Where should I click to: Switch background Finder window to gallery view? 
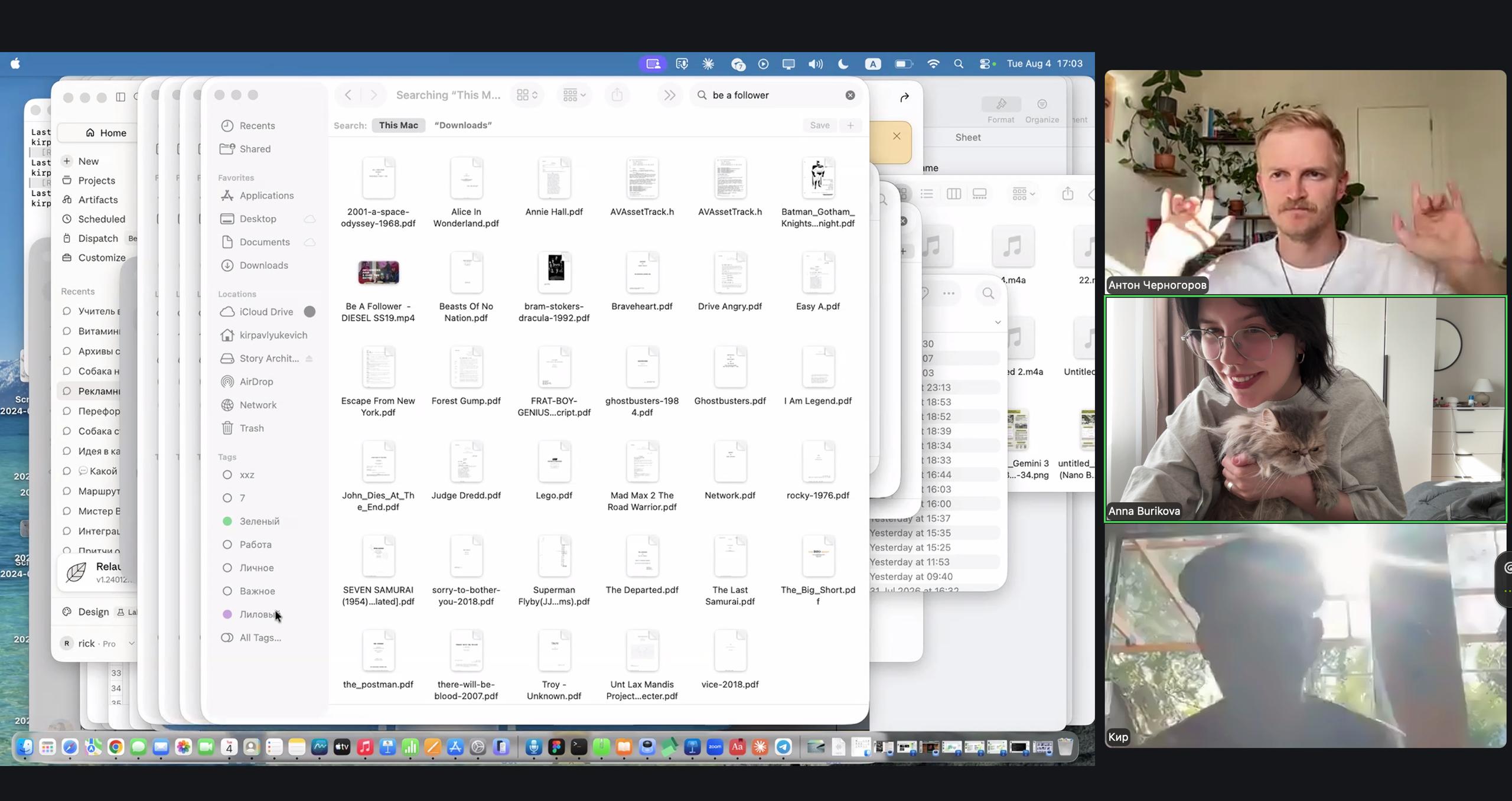pyautogui.click(x=979, y=194)
